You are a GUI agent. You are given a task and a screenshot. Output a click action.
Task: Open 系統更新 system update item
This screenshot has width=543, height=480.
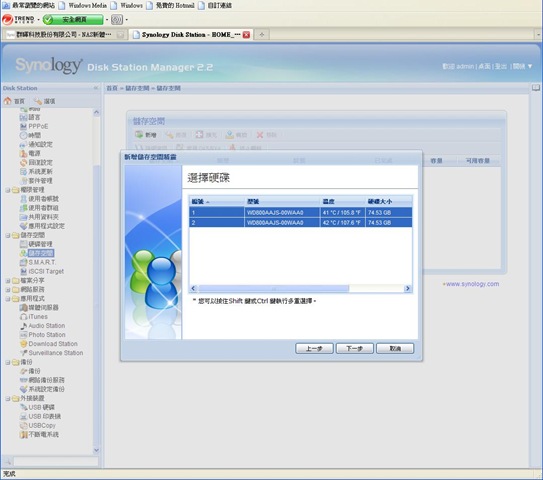36,171
